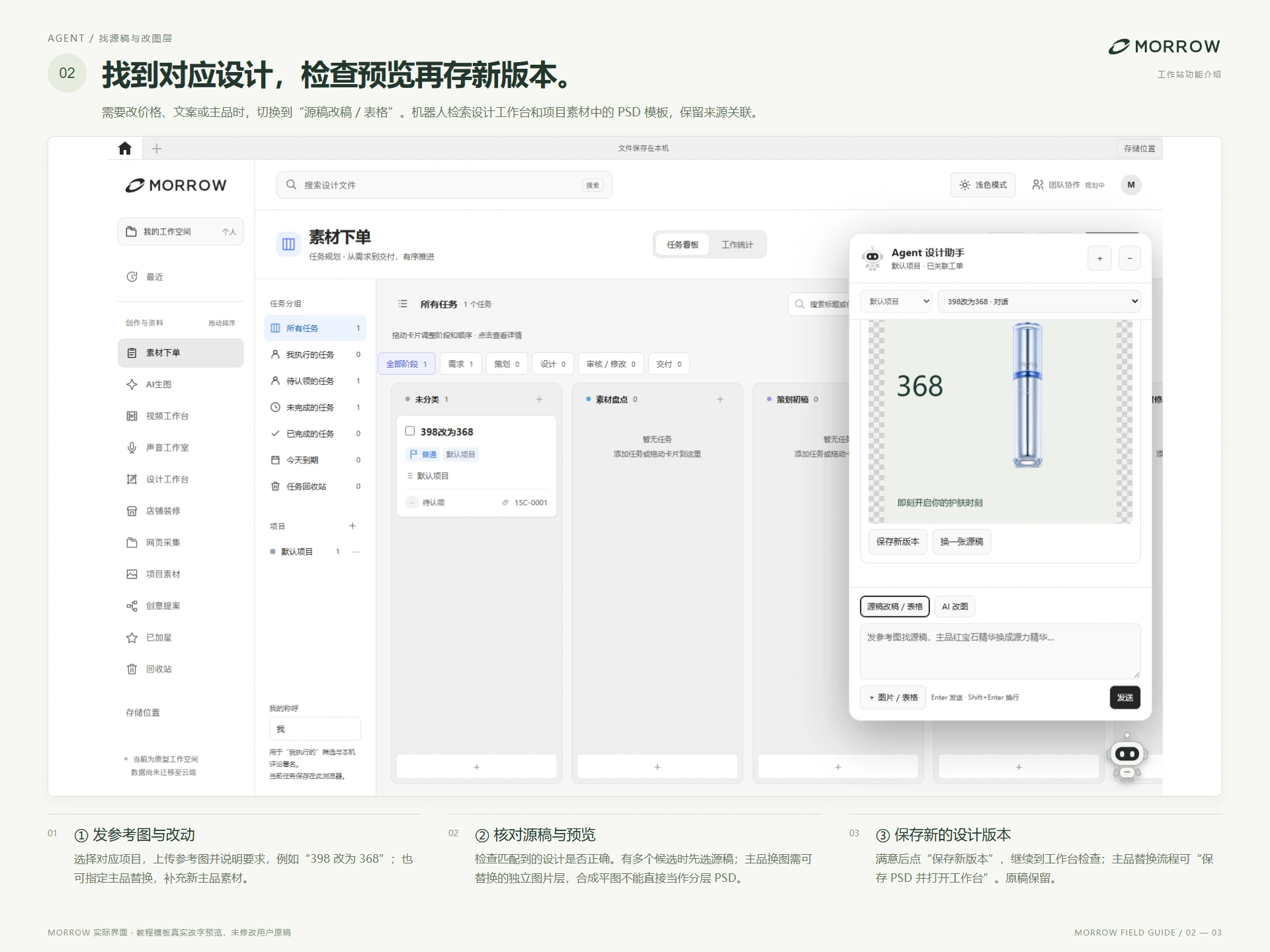Open the home tab icon
Screen dimensions: 1270x952
(x=125, y=148)
